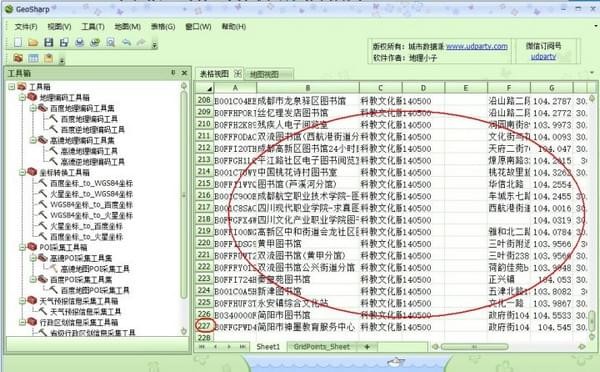Collapse the 百度POI采集工具集 node
The height and width of the screenshot is (372, 600).
(x=33, y=280)
